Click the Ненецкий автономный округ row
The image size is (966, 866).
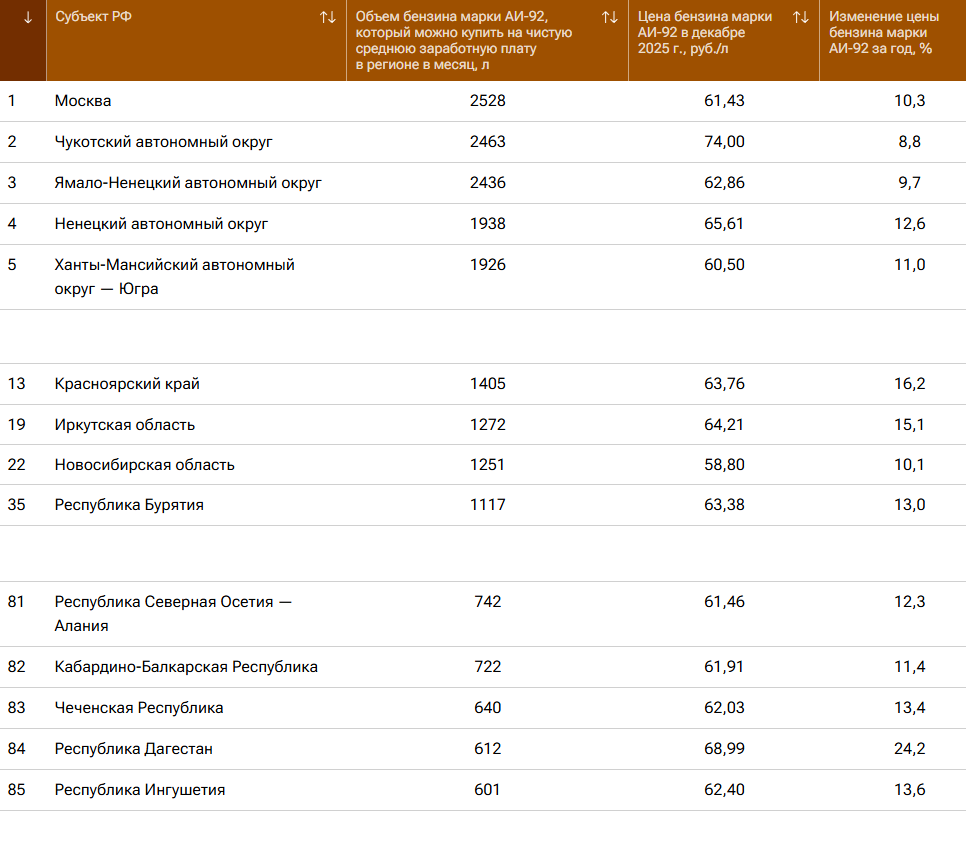[161, 224]
